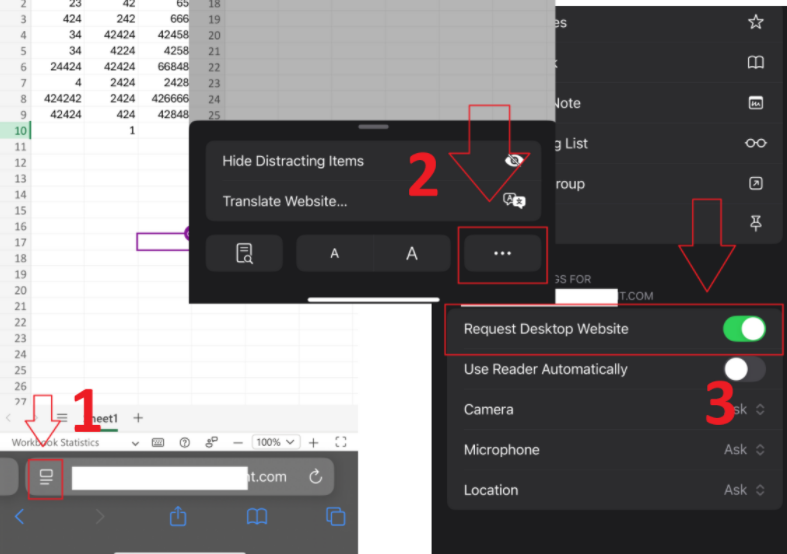This screenshot has width=787, height=554.
Task: Tap the Quick Note icon
Action: coord(756,103)
